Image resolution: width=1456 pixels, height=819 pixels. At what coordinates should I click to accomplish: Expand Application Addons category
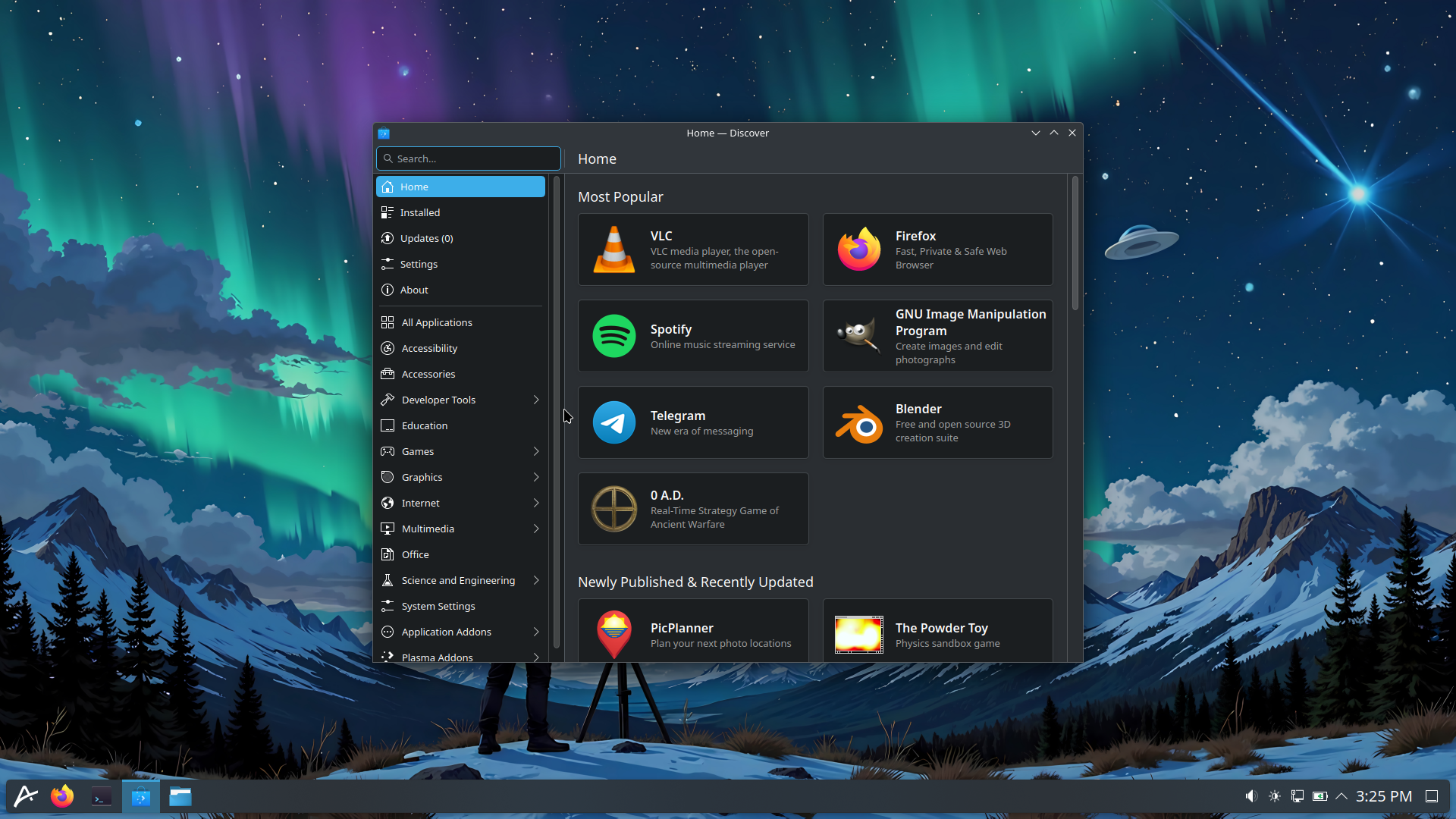[536, 632]
